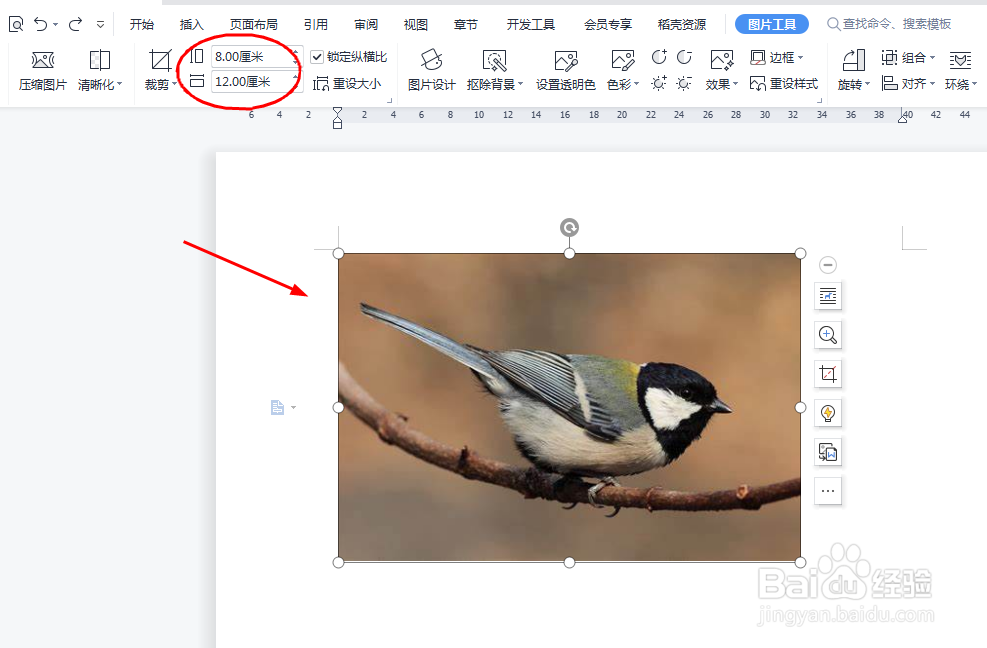
Task: Toggle the 锁定纵横比 checkbox
Action: pos(317,57)
